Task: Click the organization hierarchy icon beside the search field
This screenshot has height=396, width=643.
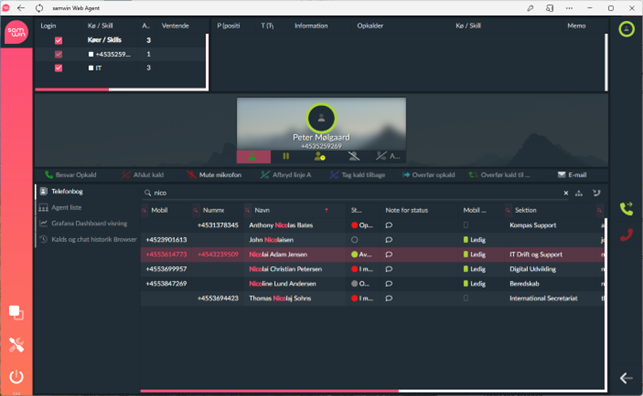Action: tap(579, 193)
